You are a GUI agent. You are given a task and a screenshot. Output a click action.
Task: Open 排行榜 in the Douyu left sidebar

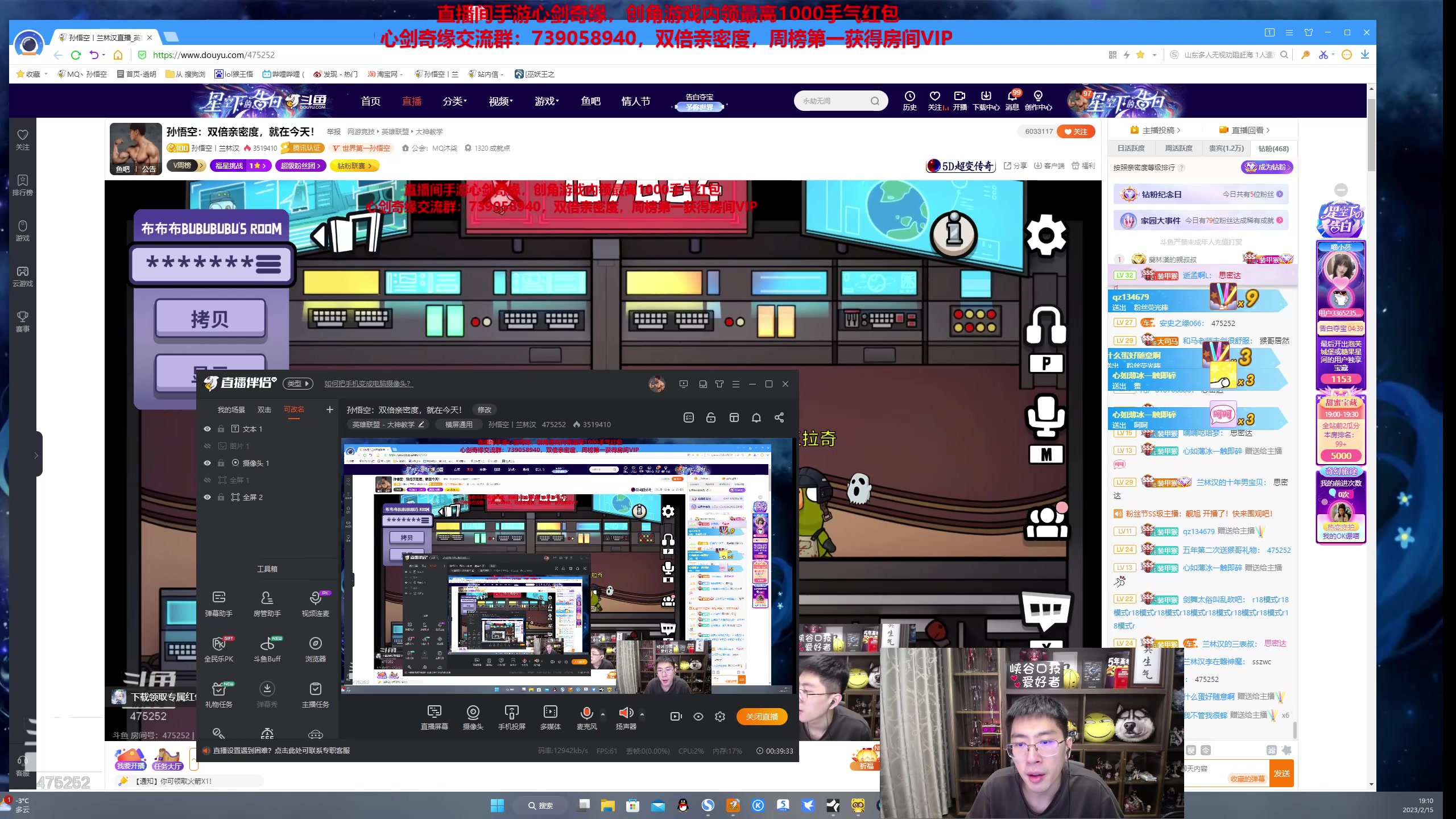23,185
